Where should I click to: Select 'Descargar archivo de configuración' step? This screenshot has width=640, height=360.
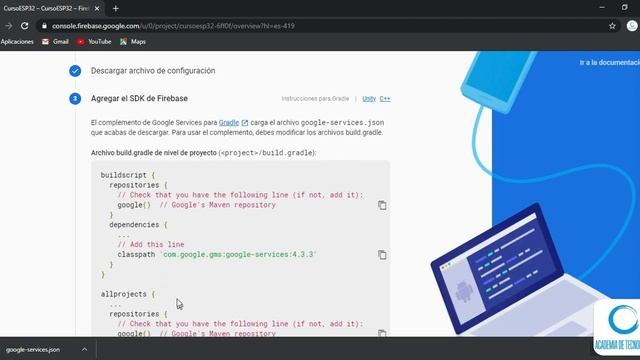(153, 71)
